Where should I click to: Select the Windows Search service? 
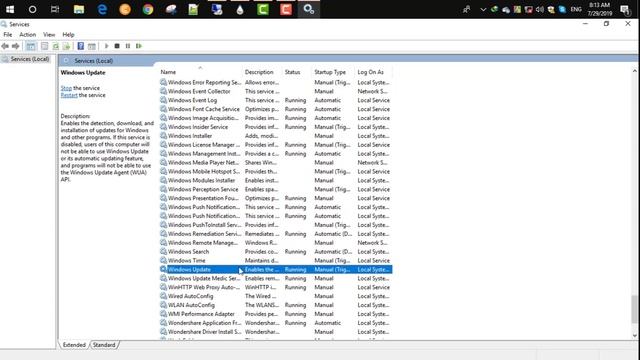point(276,252)
